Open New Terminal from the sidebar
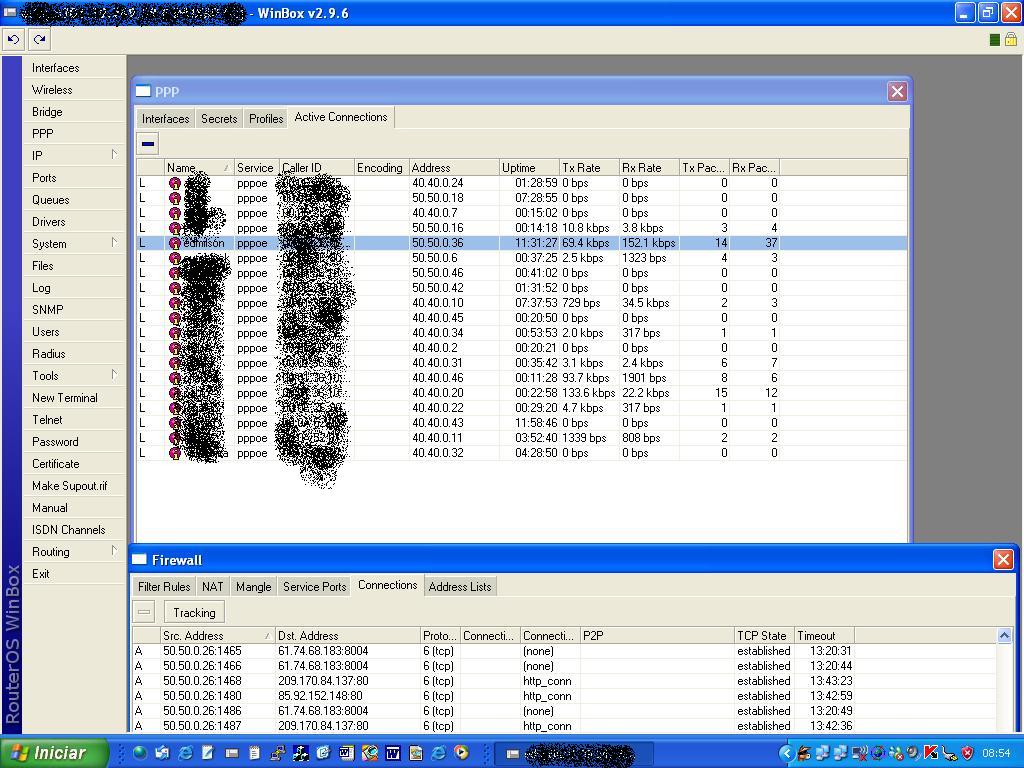The height and width of the screenshot is (768, 1024). pos(65,398)
